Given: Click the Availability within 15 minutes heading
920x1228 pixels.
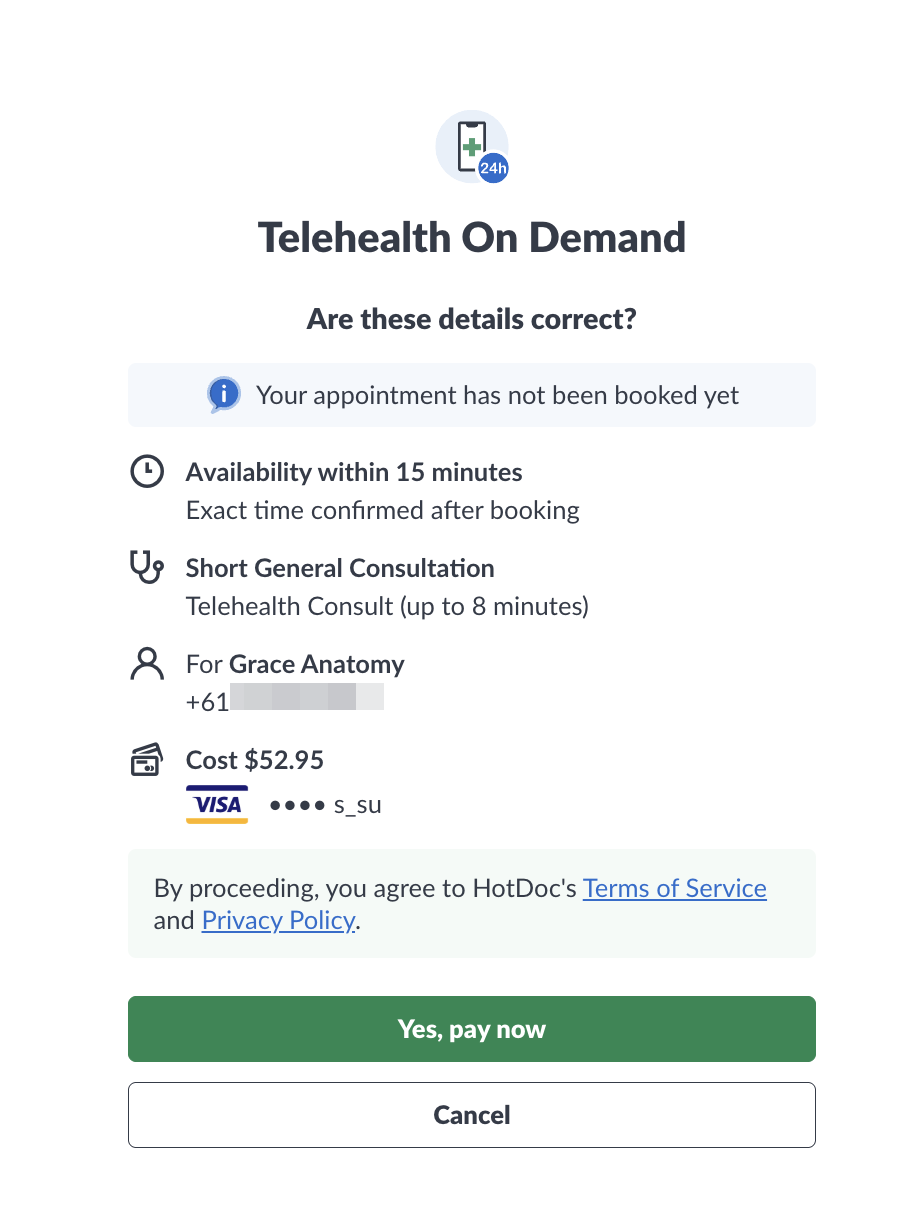Looking at the screenshot, I should tap(352, 471).
